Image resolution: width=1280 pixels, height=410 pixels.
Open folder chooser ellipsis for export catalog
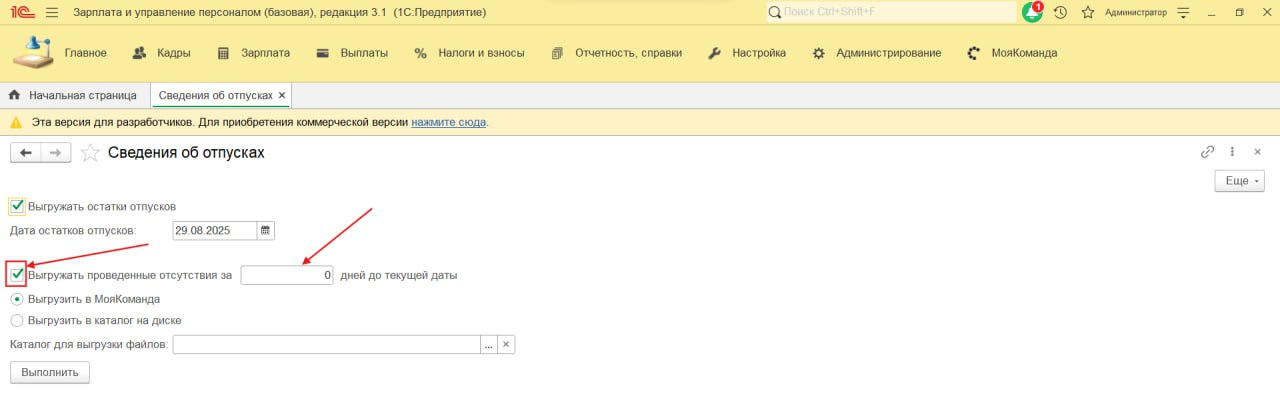pos(489,345)
